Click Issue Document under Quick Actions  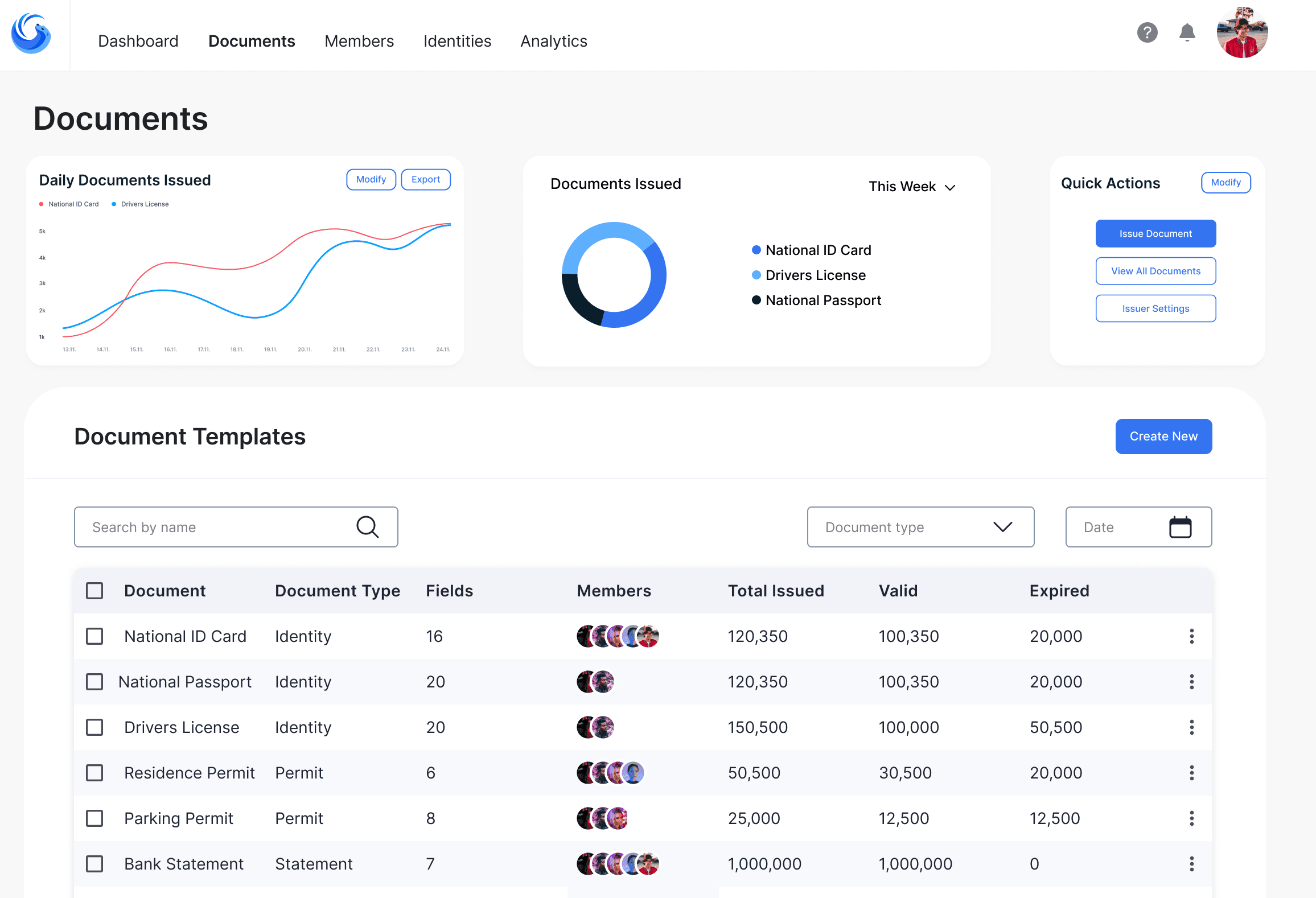1155,233
